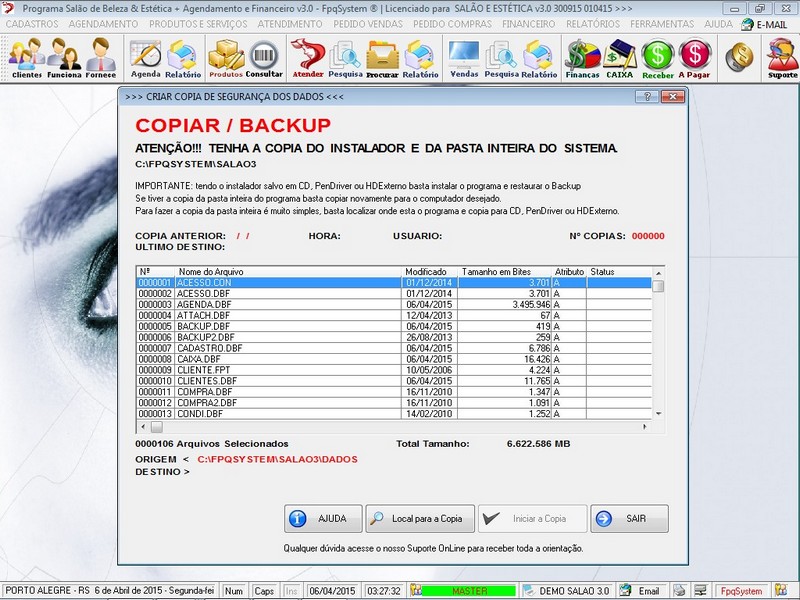Click the gold coin icon
This screenshot has height=600, width=800.
coord(739,57)
